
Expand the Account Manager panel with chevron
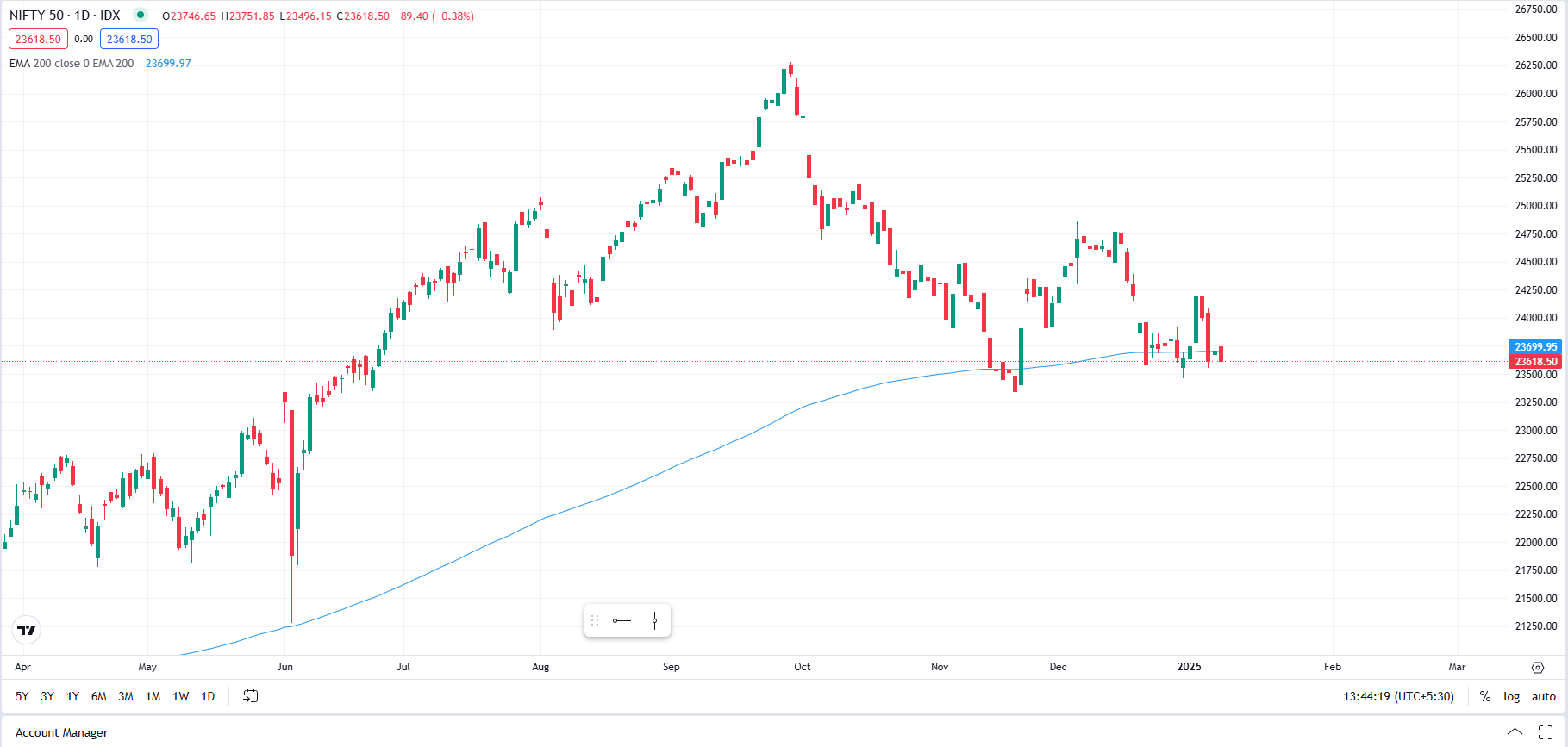[x=1515, y=732]
